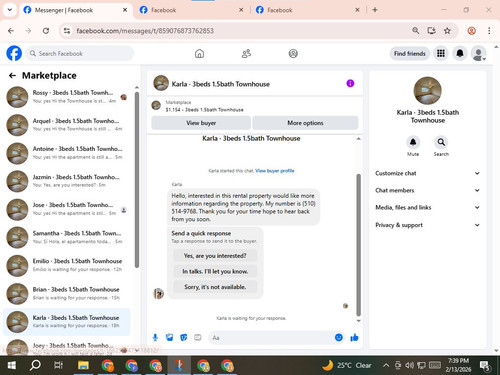Click the Find friends button
Viewport: 500px width, 375px height.
[410, 53]
